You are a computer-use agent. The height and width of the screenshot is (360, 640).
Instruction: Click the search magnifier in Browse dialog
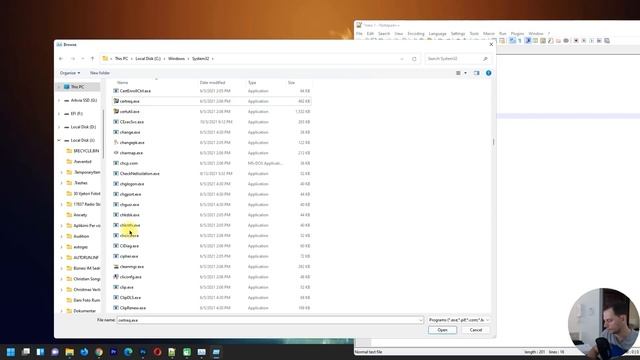point(485,59)
